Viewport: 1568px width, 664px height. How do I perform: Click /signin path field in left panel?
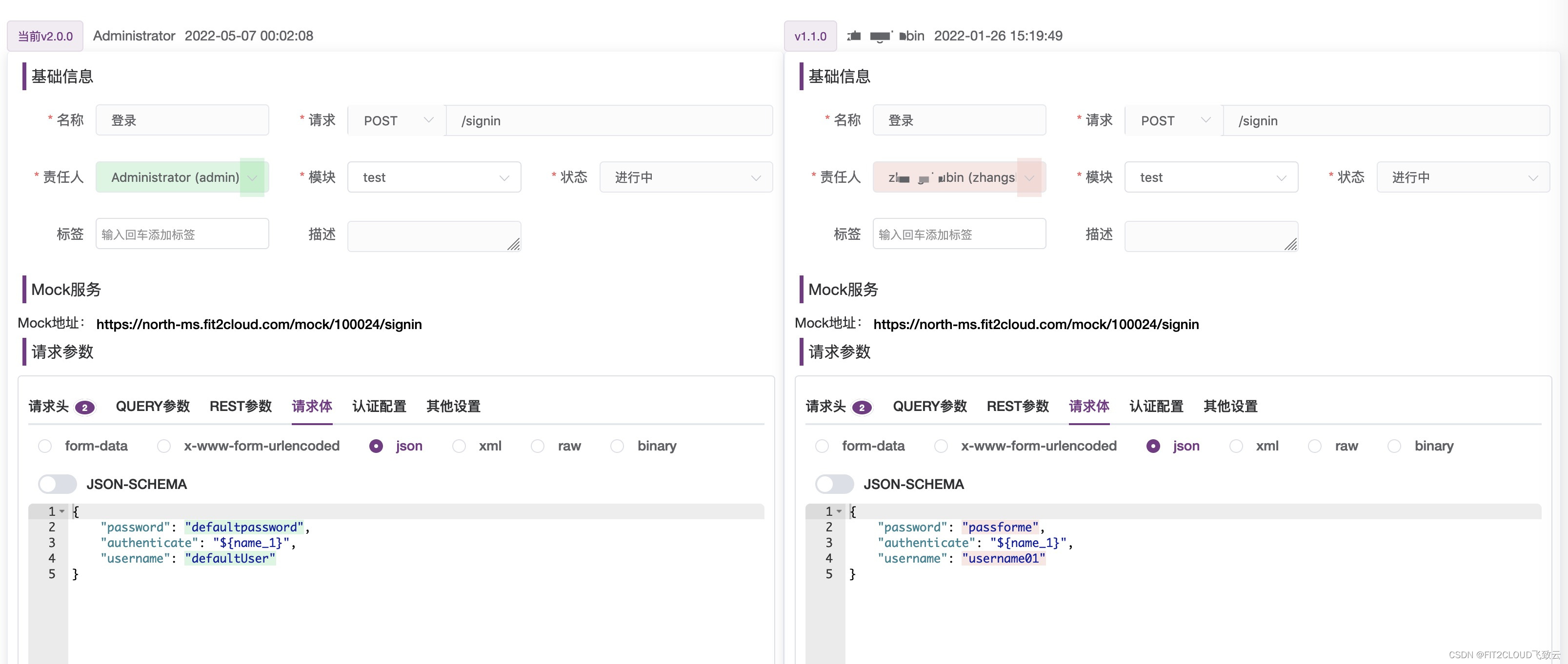[609, 120]
